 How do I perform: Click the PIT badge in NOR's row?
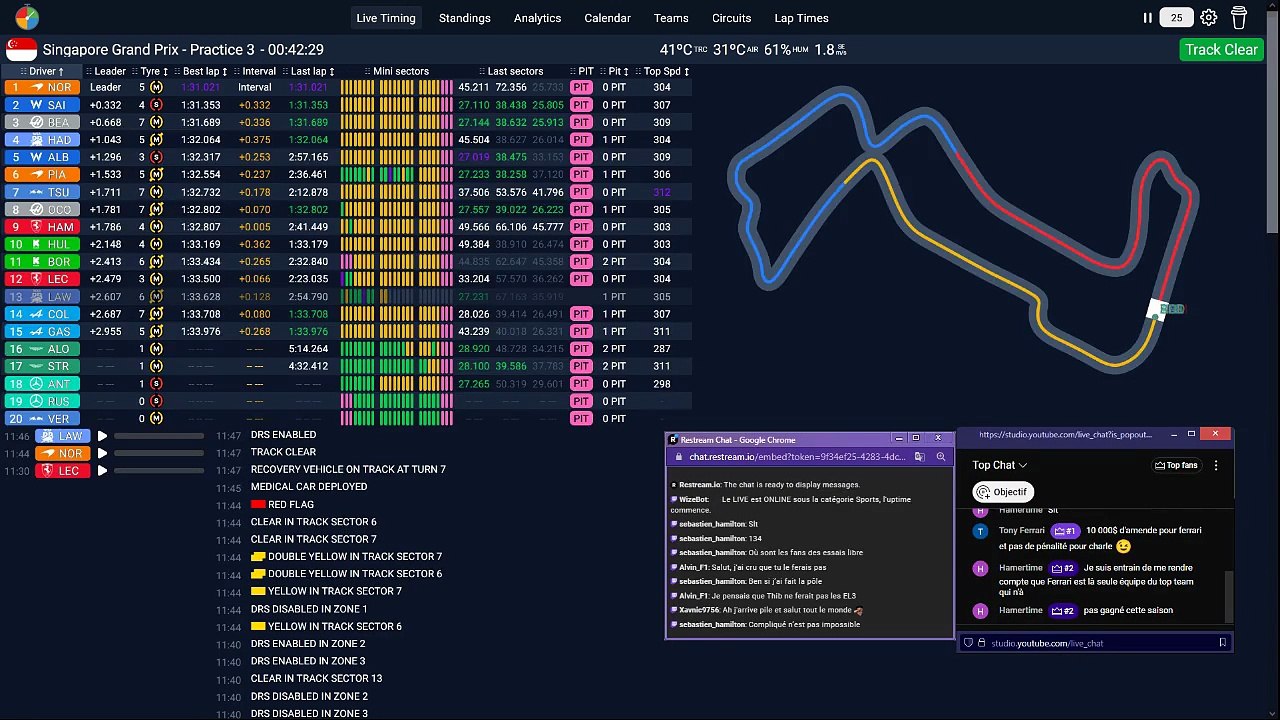click(581, 87)
